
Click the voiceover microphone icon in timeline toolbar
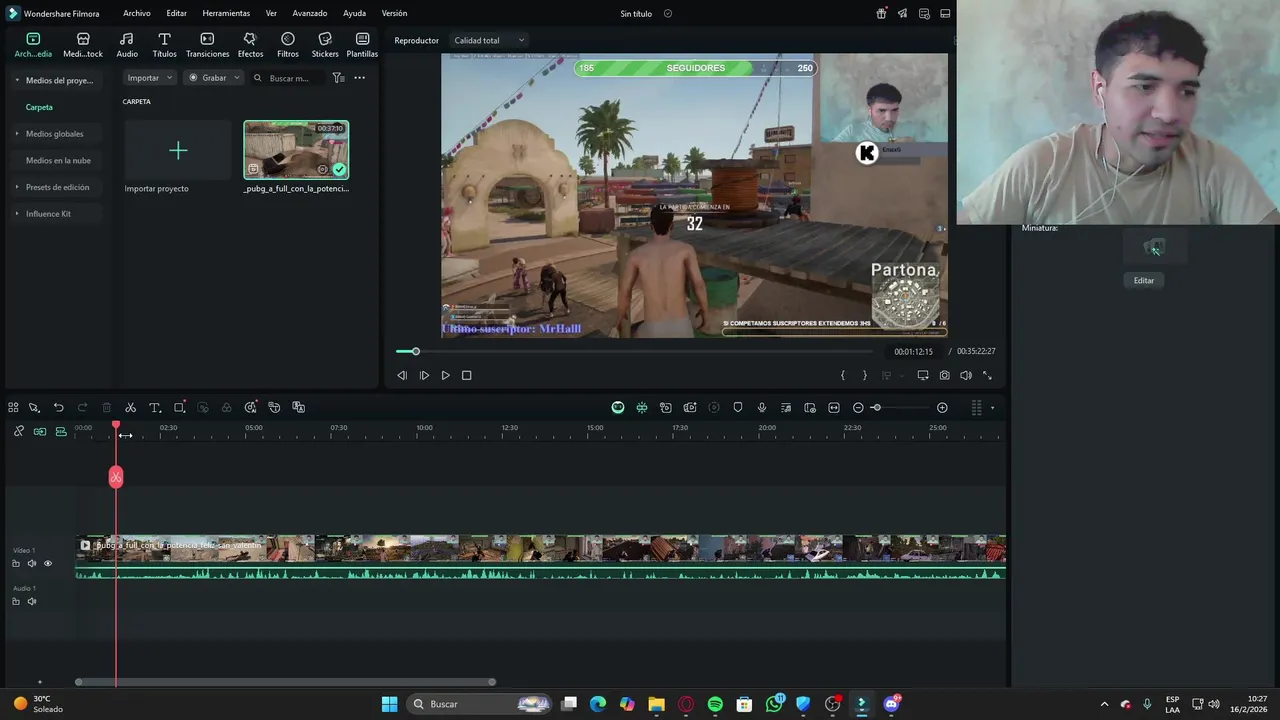(x=762, y=407)
